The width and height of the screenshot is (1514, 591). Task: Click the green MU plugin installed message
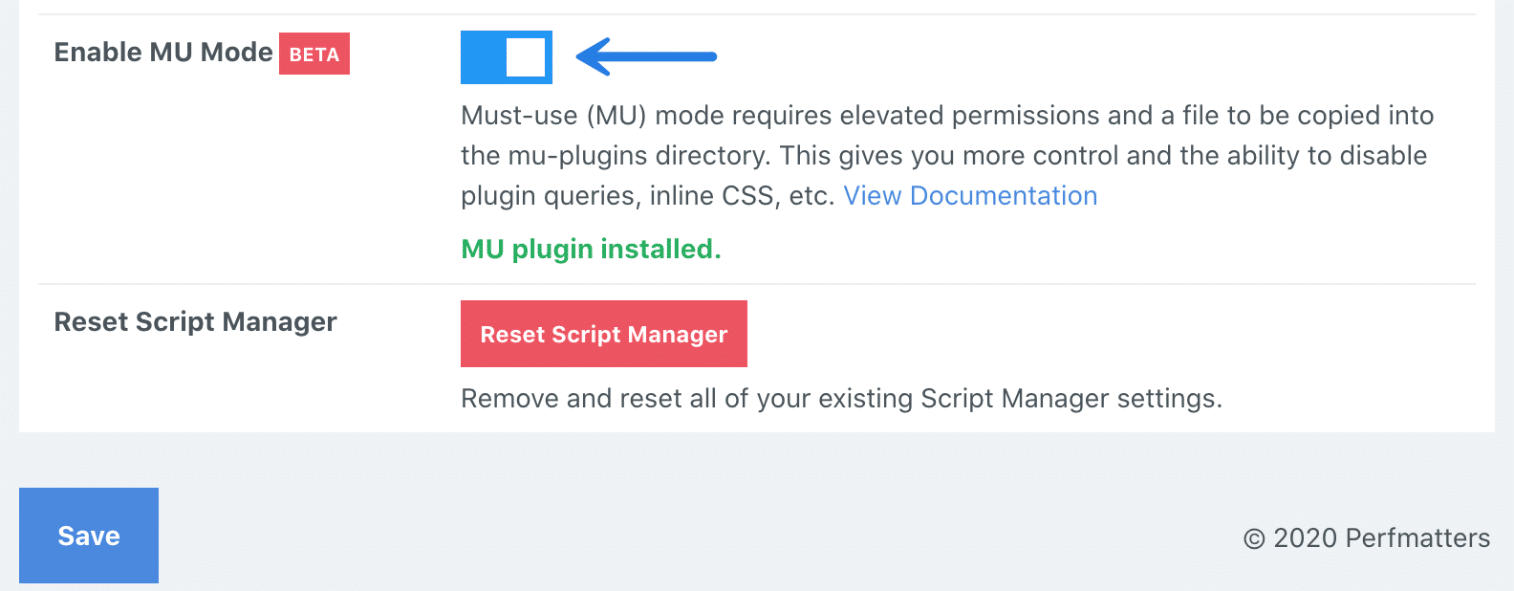point(590,248)
